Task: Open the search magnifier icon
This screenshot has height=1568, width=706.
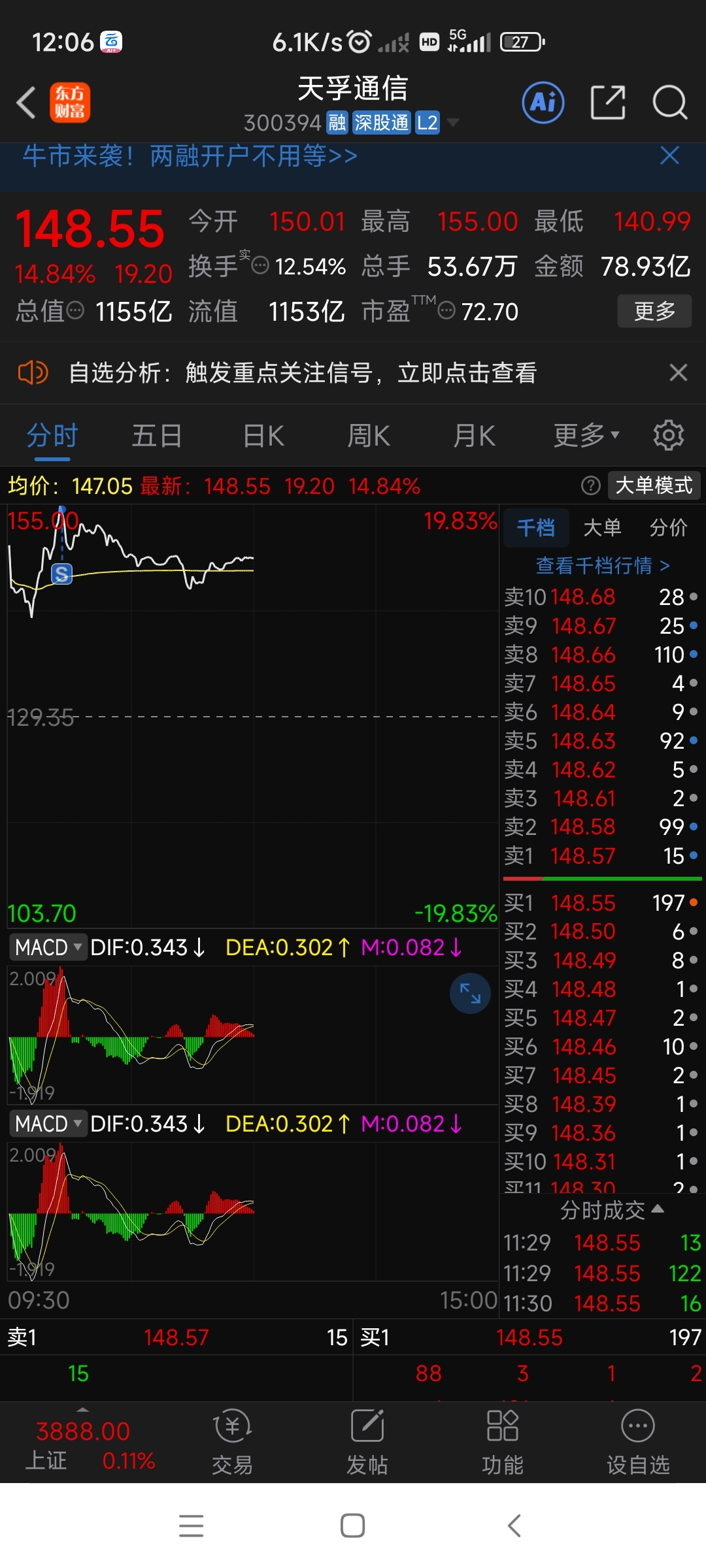Action: pos(670,103)
